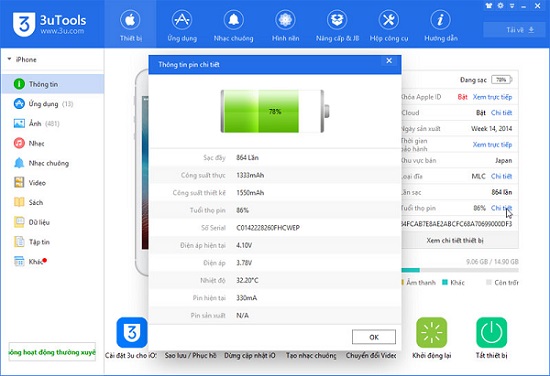Switch to the Thiết bị tab
The image size is (550, 376).
130,25
